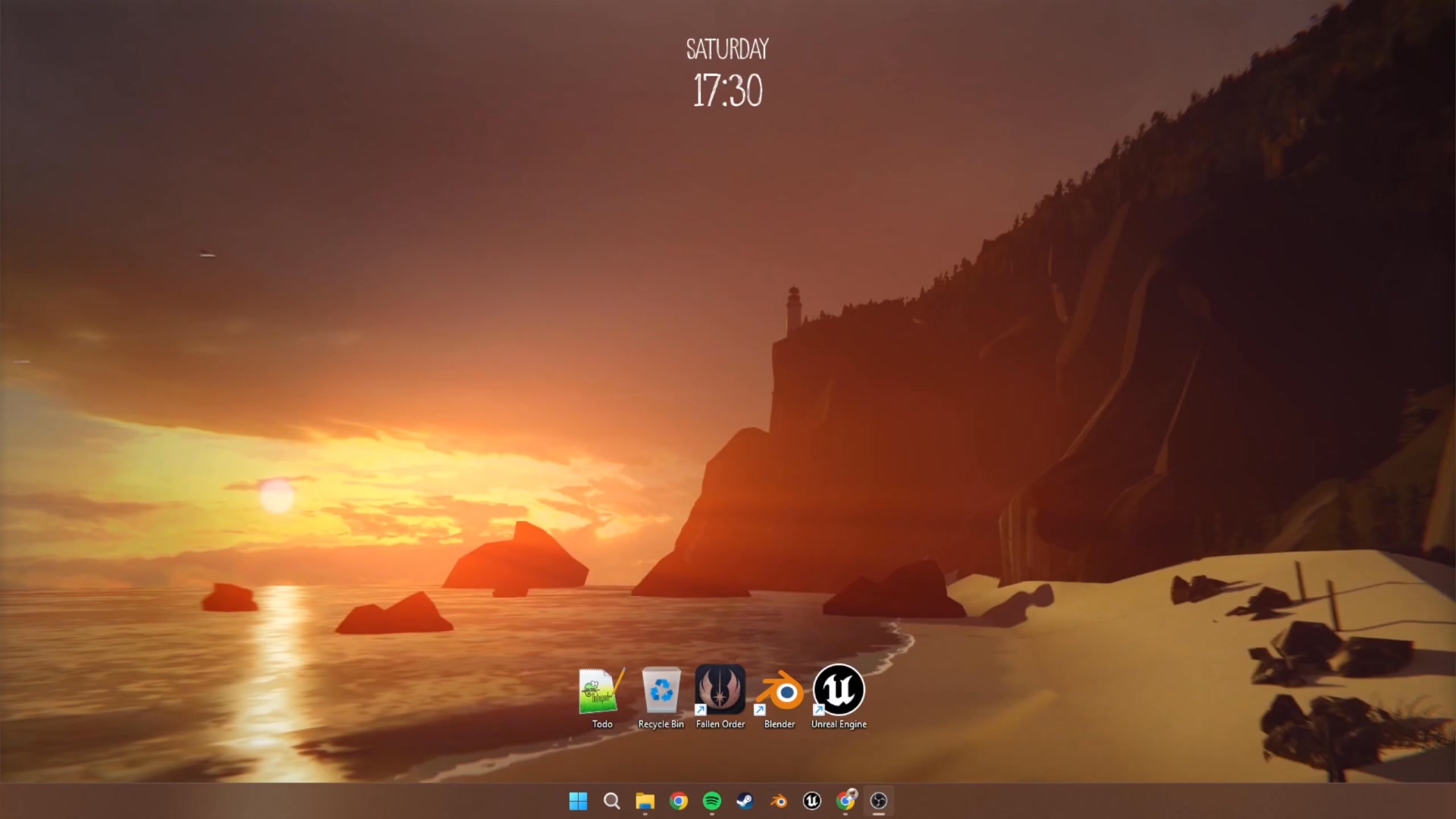1456x819 pixels.
Task: Select the Fallen Order desktop shortcut
Action: pos(720,698)
